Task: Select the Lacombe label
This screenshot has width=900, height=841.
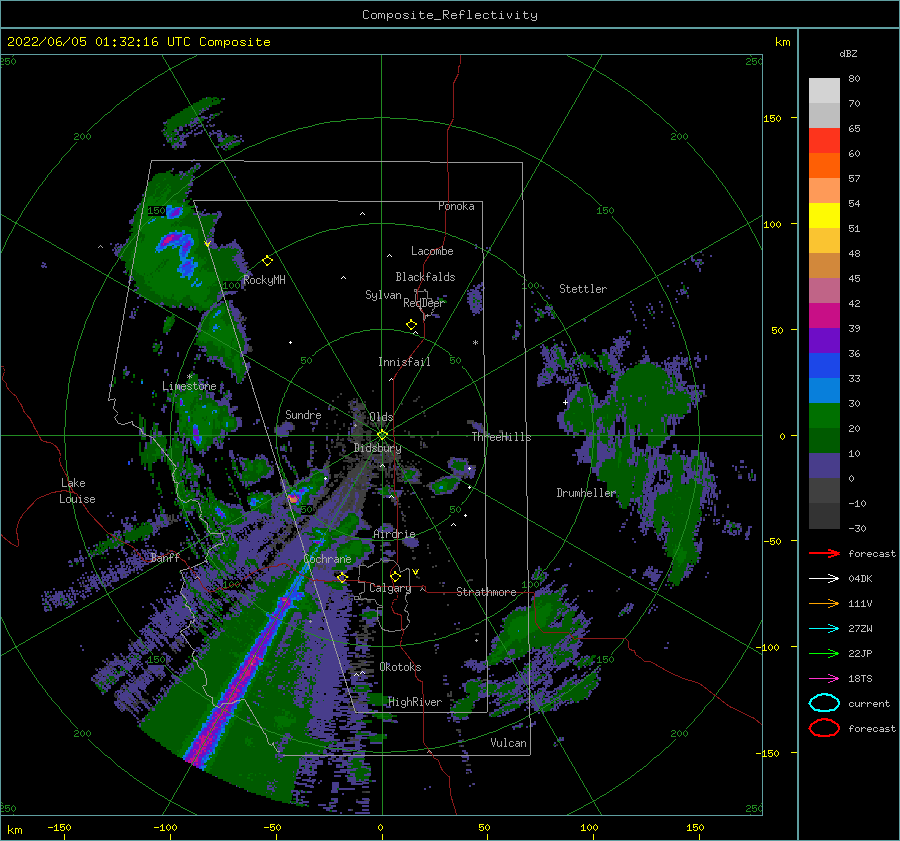Action: pos(432,251)
